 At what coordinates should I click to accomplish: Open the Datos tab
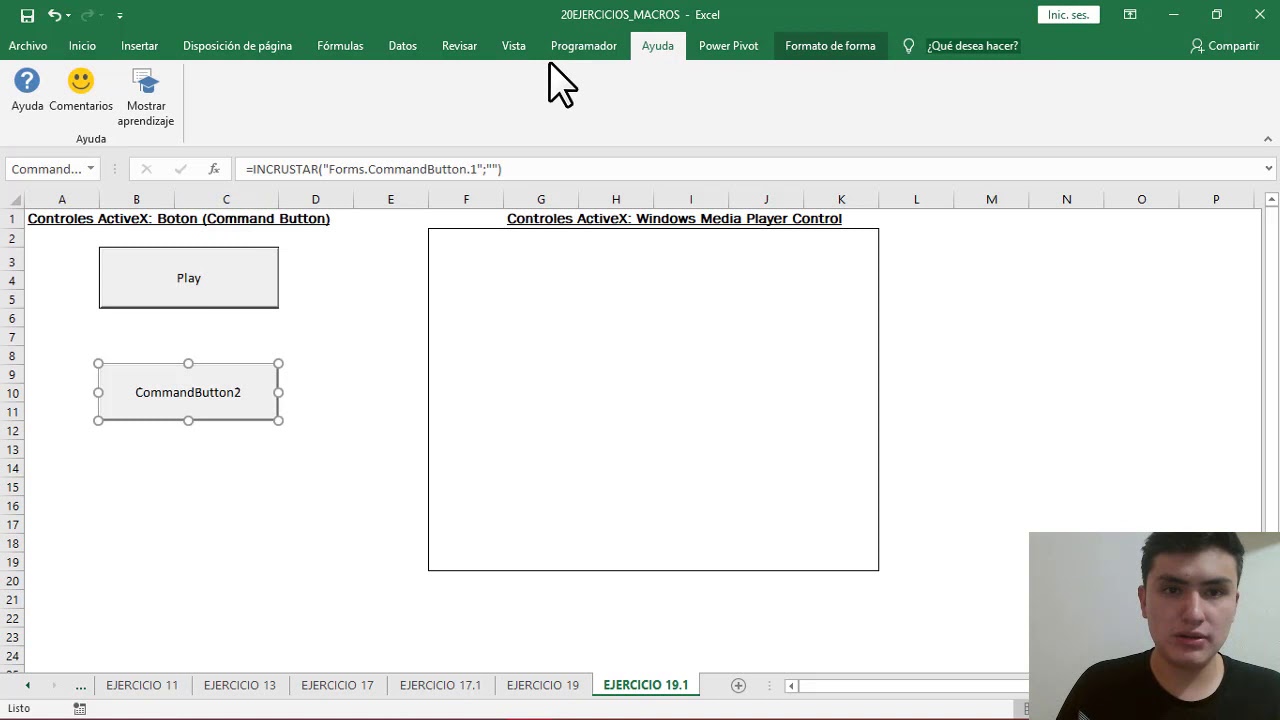pyautogui.click(x=402, y=46)
